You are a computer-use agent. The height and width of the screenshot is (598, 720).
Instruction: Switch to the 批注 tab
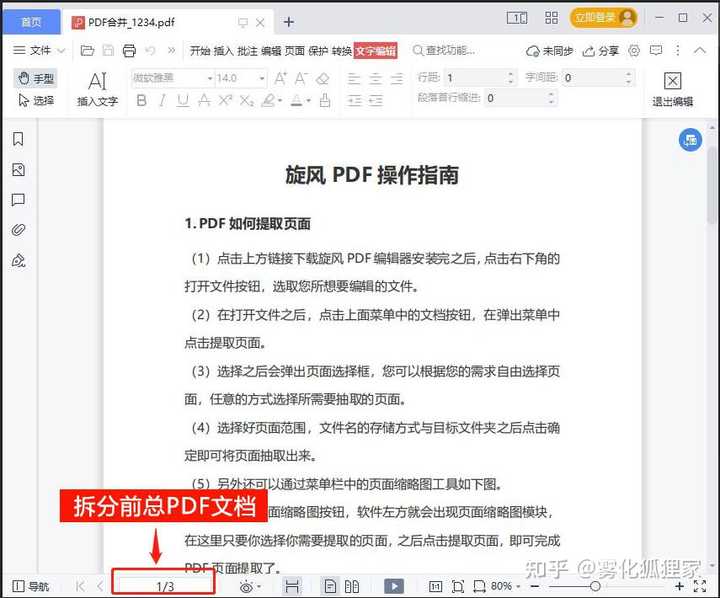tap(247, 51)
